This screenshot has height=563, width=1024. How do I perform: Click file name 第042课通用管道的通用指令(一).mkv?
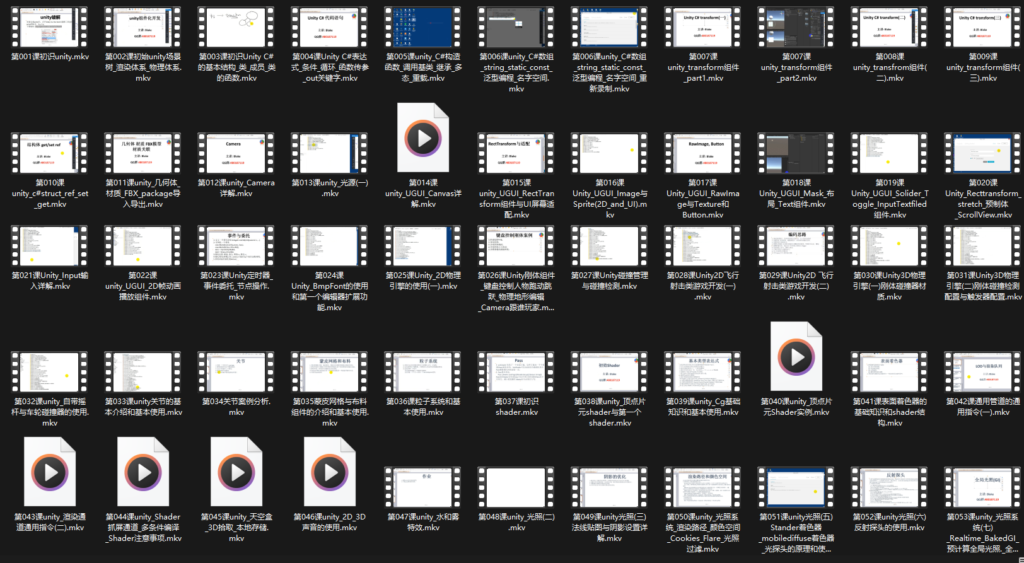tap(983, 407)
